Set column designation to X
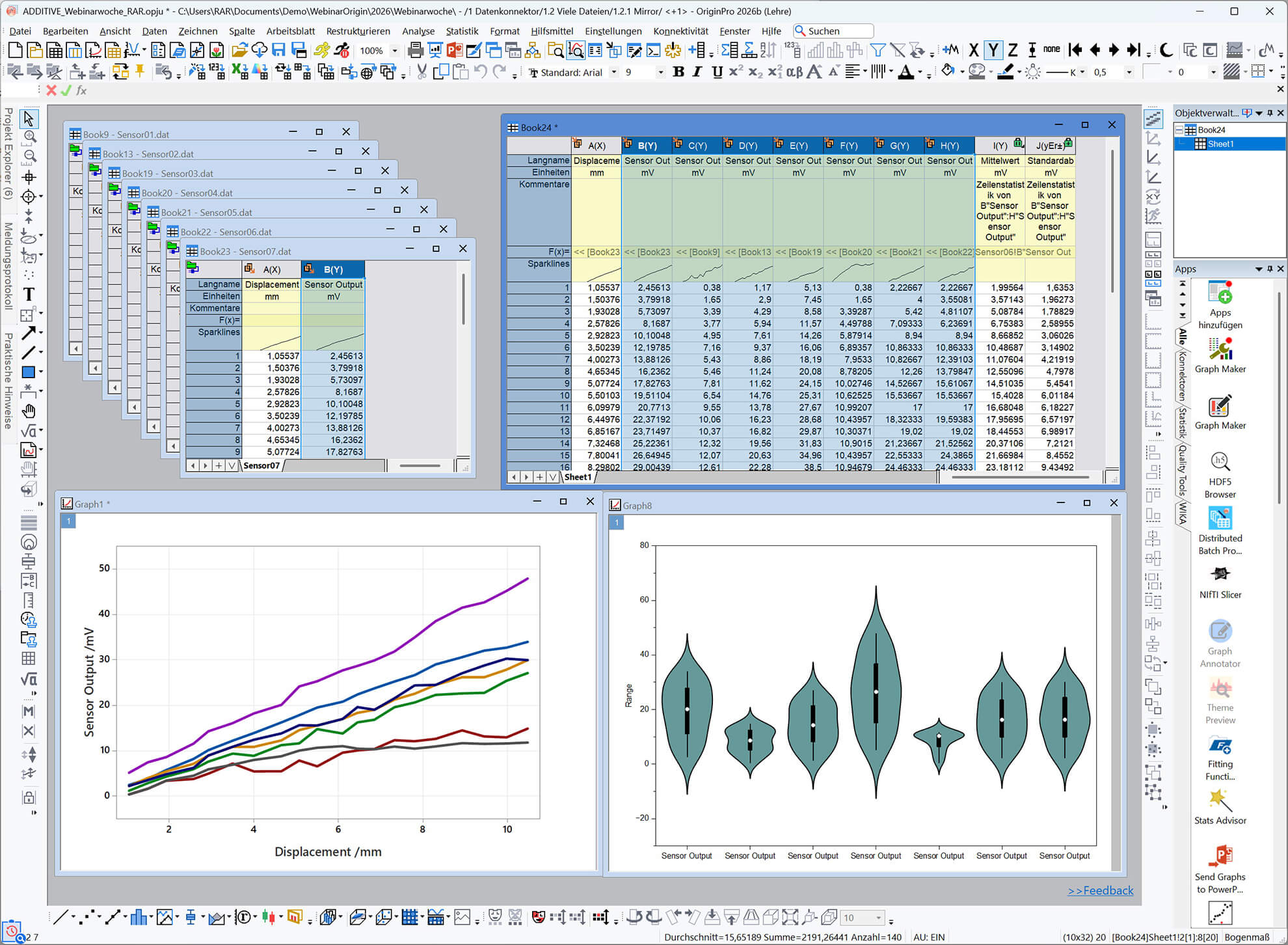The image size is (1288, 945). (974, 49)
